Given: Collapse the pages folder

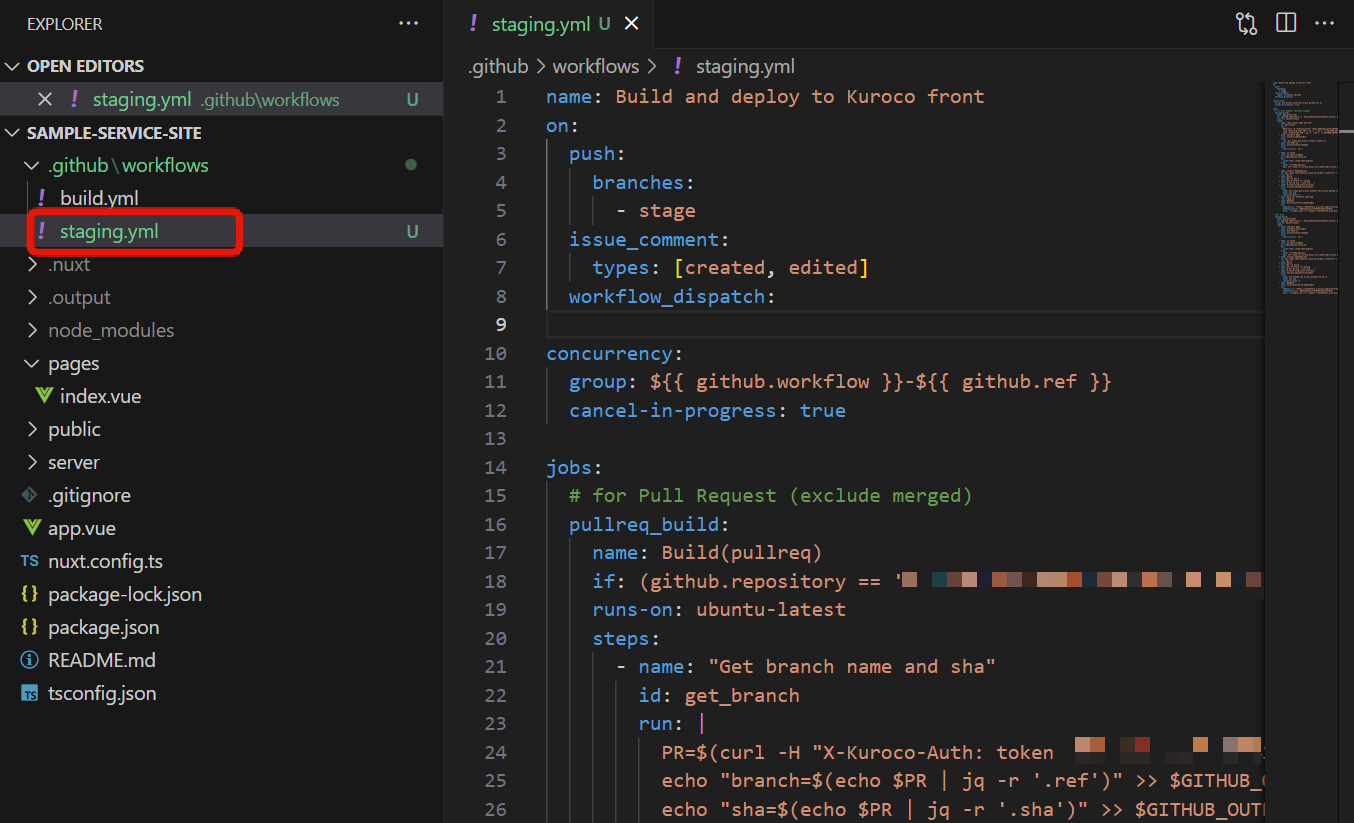Looking at the screenshot, I should [34, 363].
